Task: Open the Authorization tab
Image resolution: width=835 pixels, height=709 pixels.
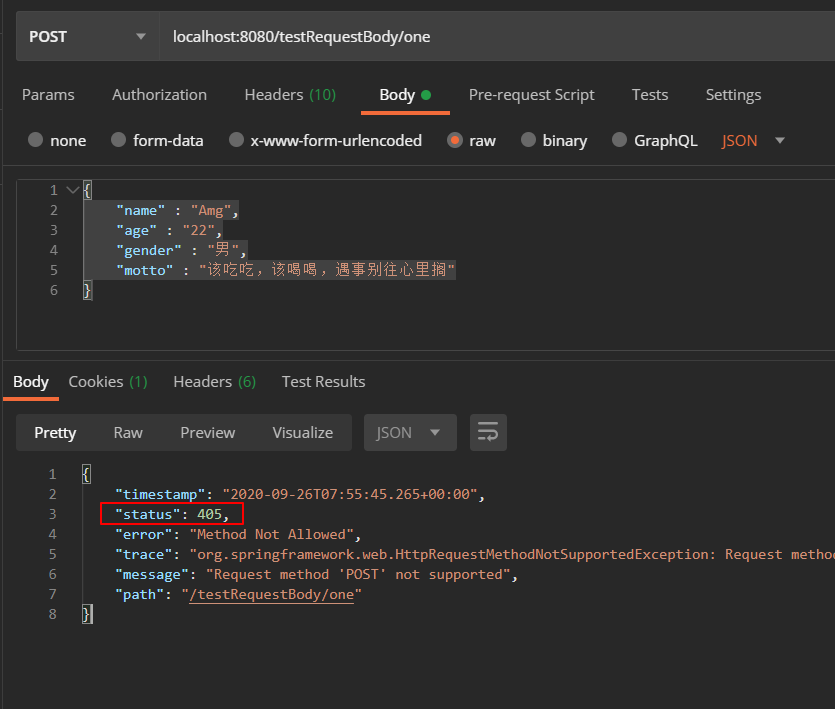Action: [159, 95]
